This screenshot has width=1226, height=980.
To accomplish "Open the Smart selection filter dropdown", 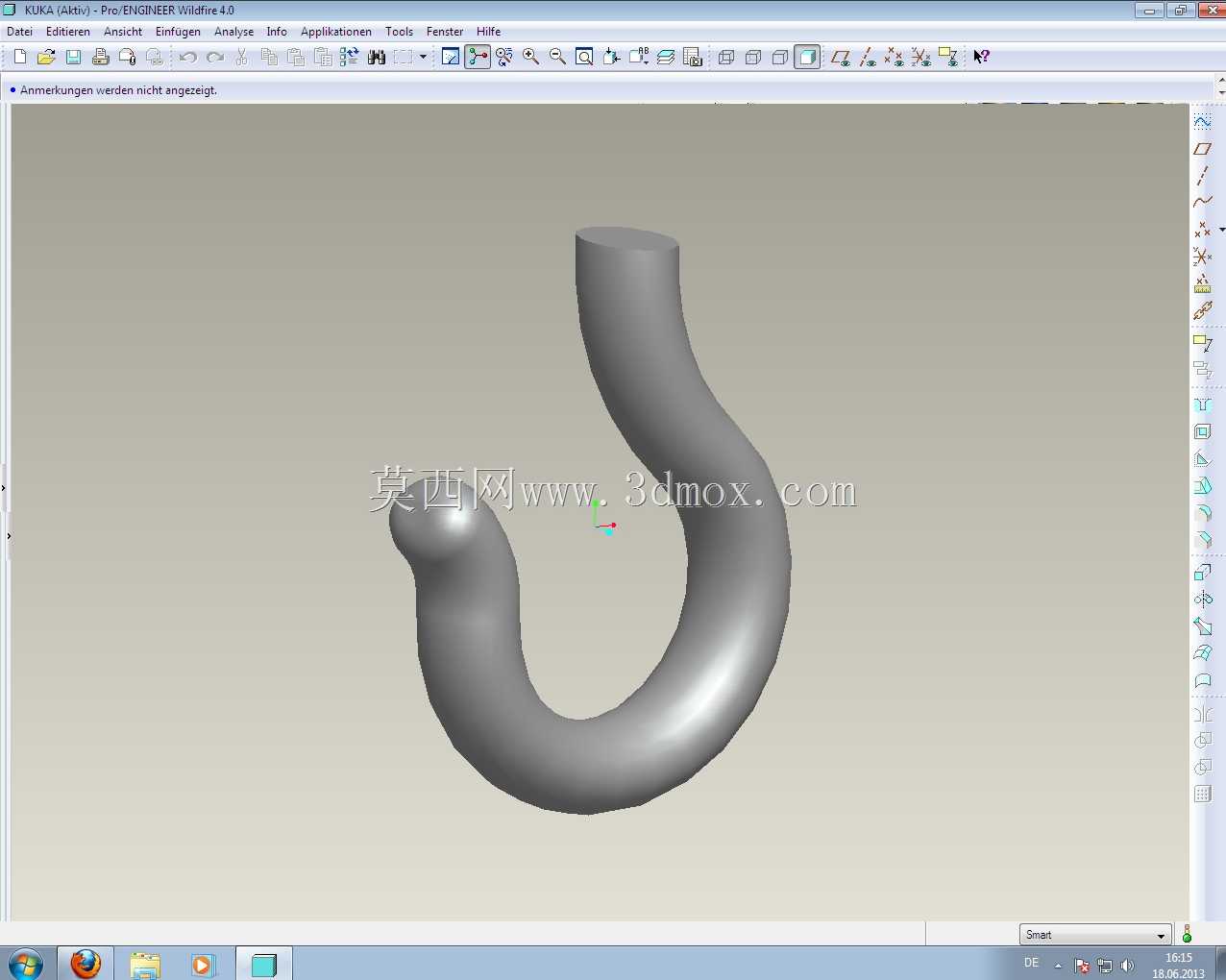I will coord(1095,935).
